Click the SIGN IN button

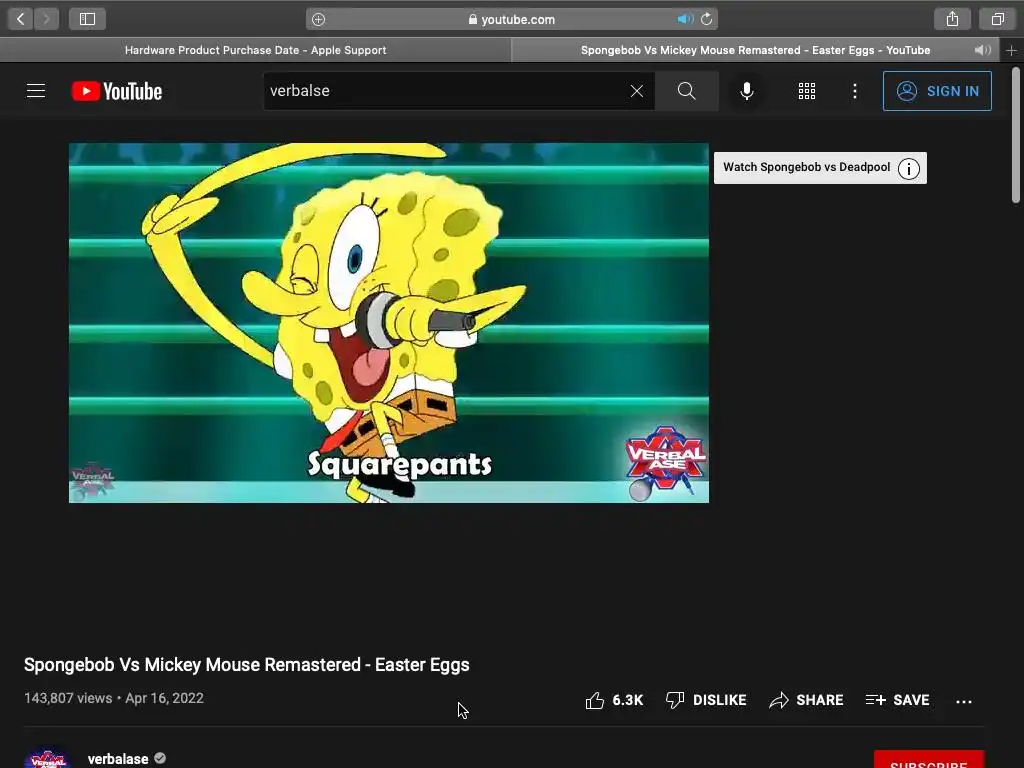click(x=937, y=91)
